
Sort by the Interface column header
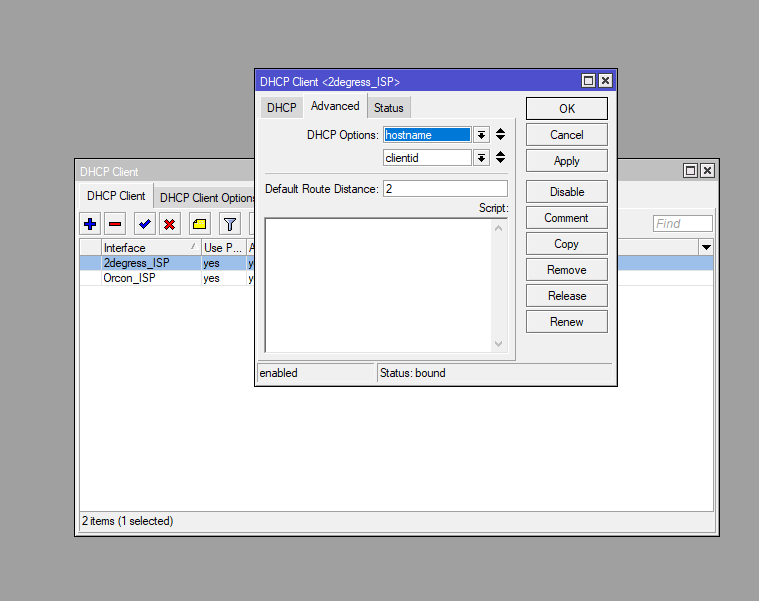[151, 247]
